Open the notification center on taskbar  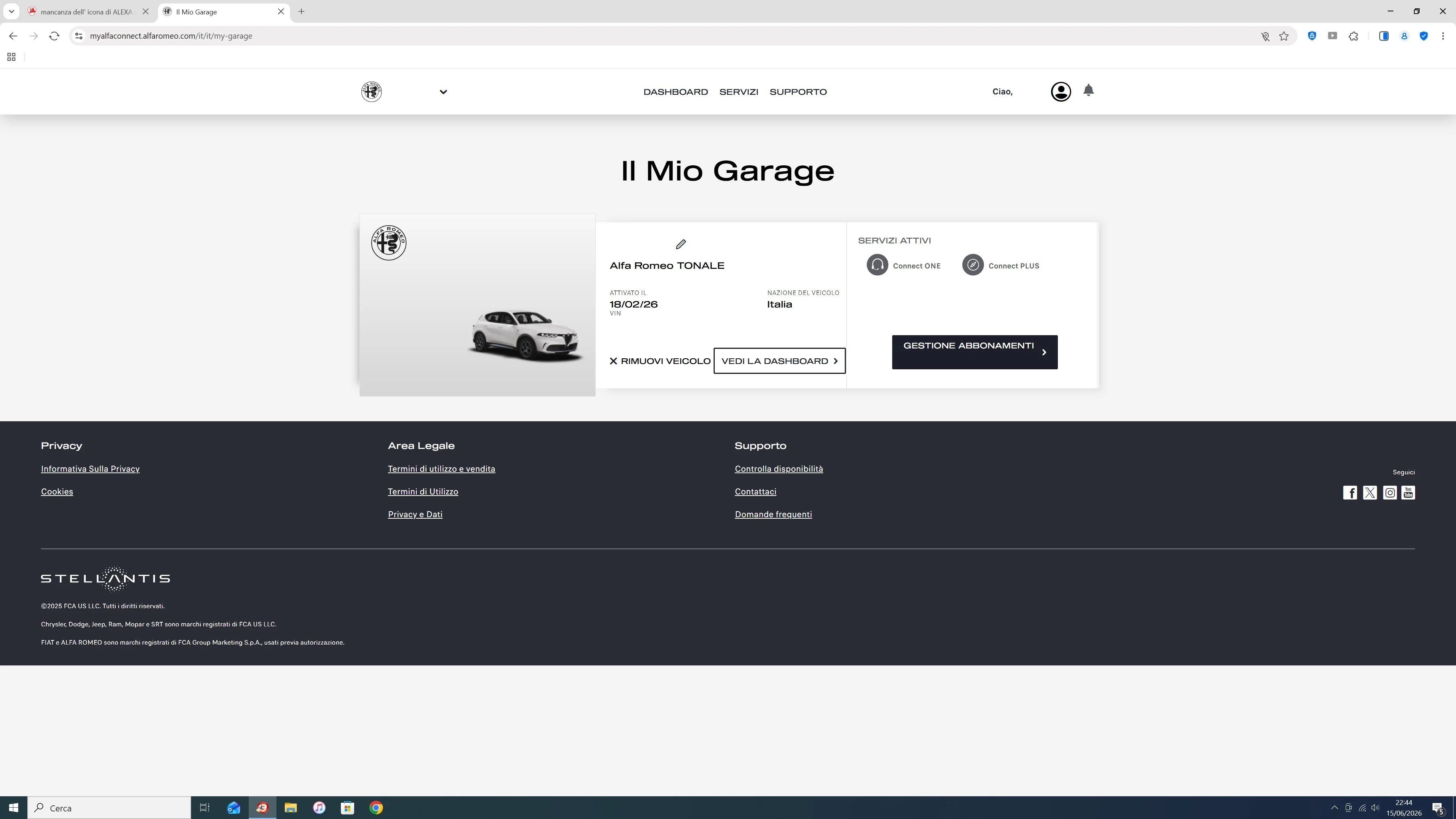click(1439, 808)
